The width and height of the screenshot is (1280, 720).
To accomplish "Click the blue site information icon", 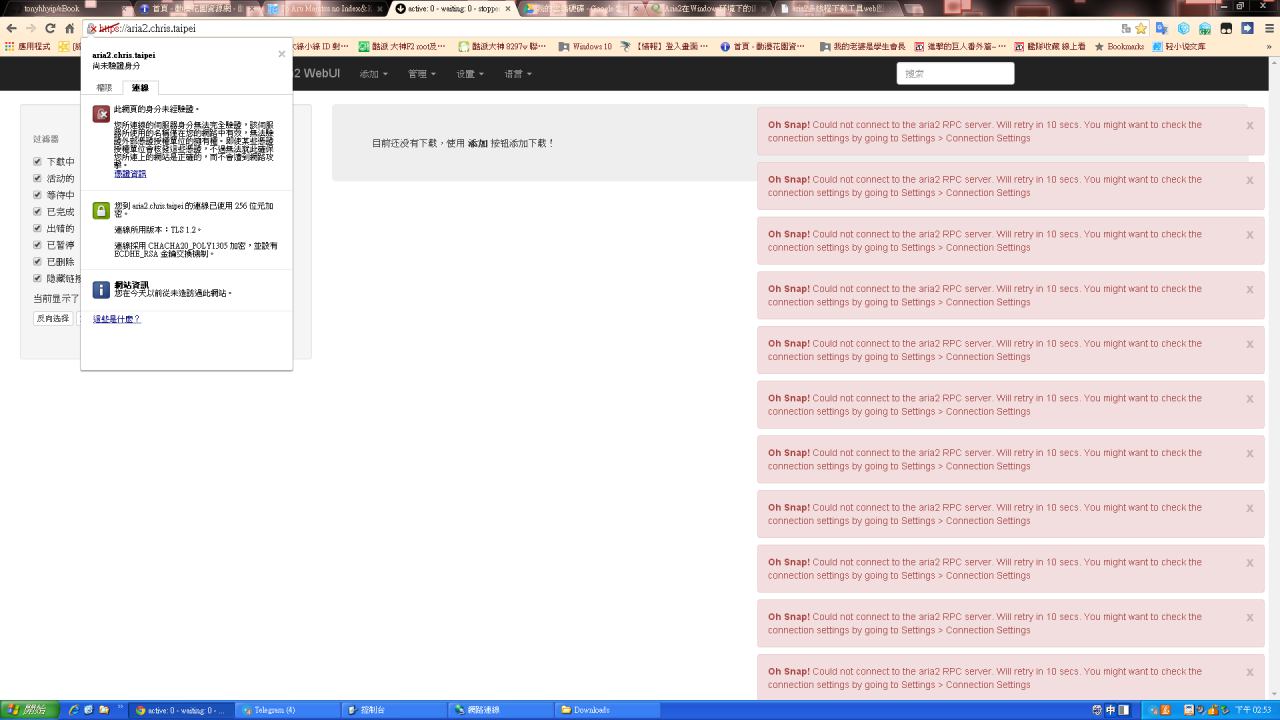I will [101, 289].
